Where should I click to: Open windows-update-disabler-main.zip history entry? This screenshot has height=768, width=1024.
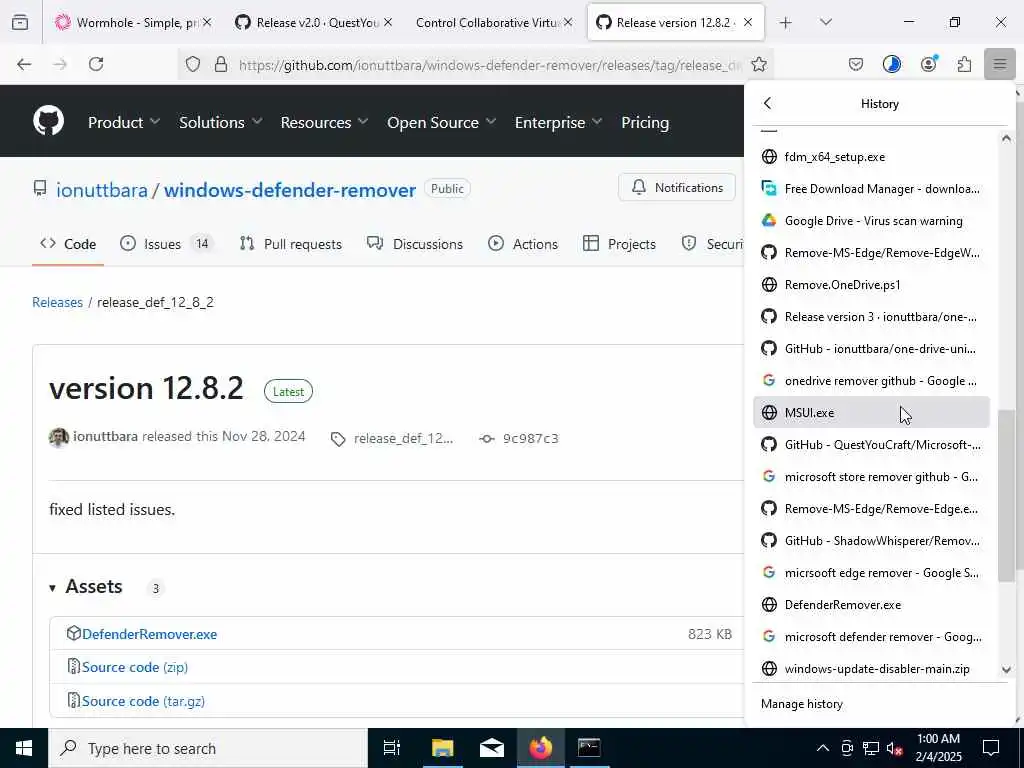point(871,669)
